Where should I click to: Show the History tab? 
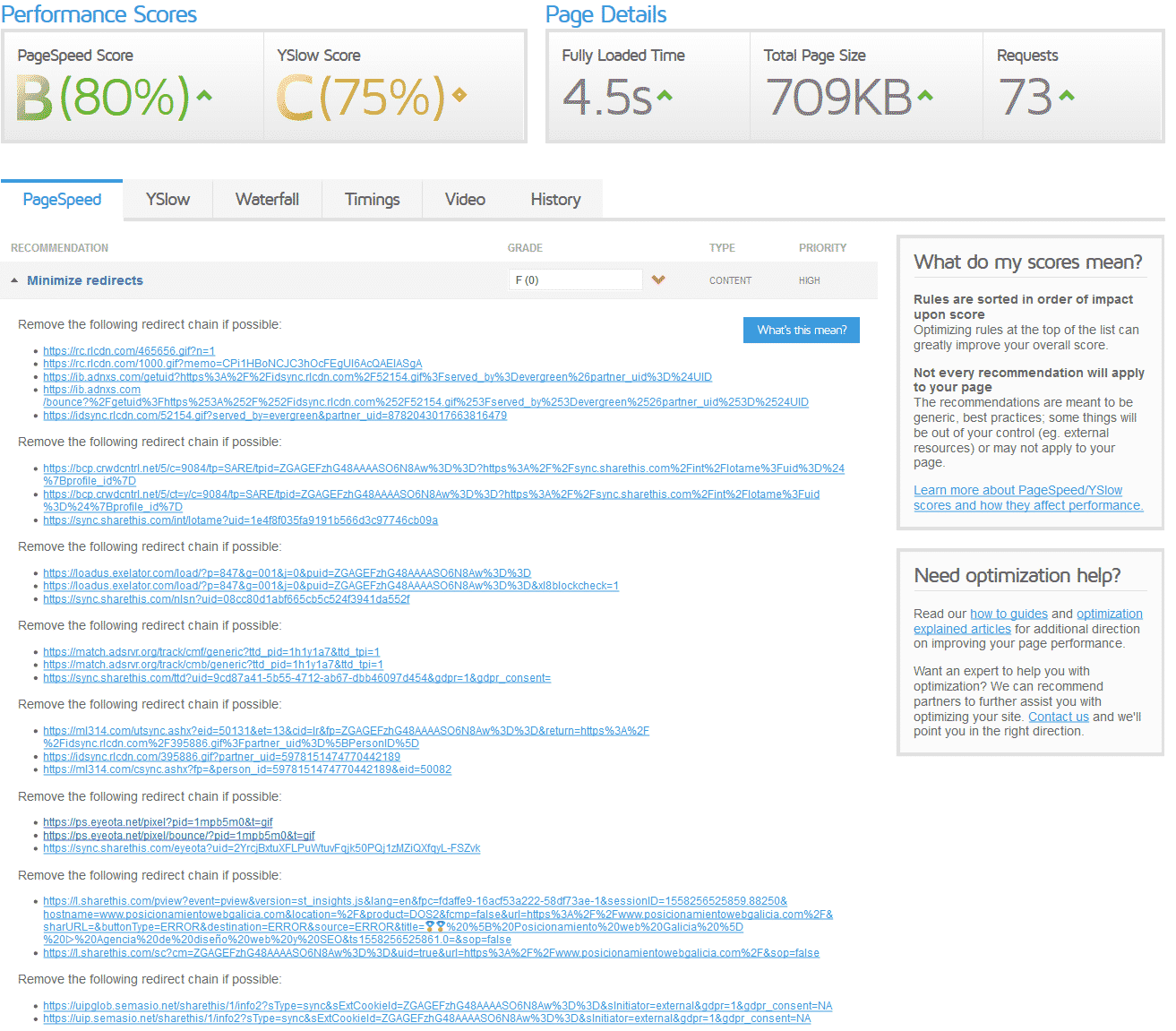555,199
